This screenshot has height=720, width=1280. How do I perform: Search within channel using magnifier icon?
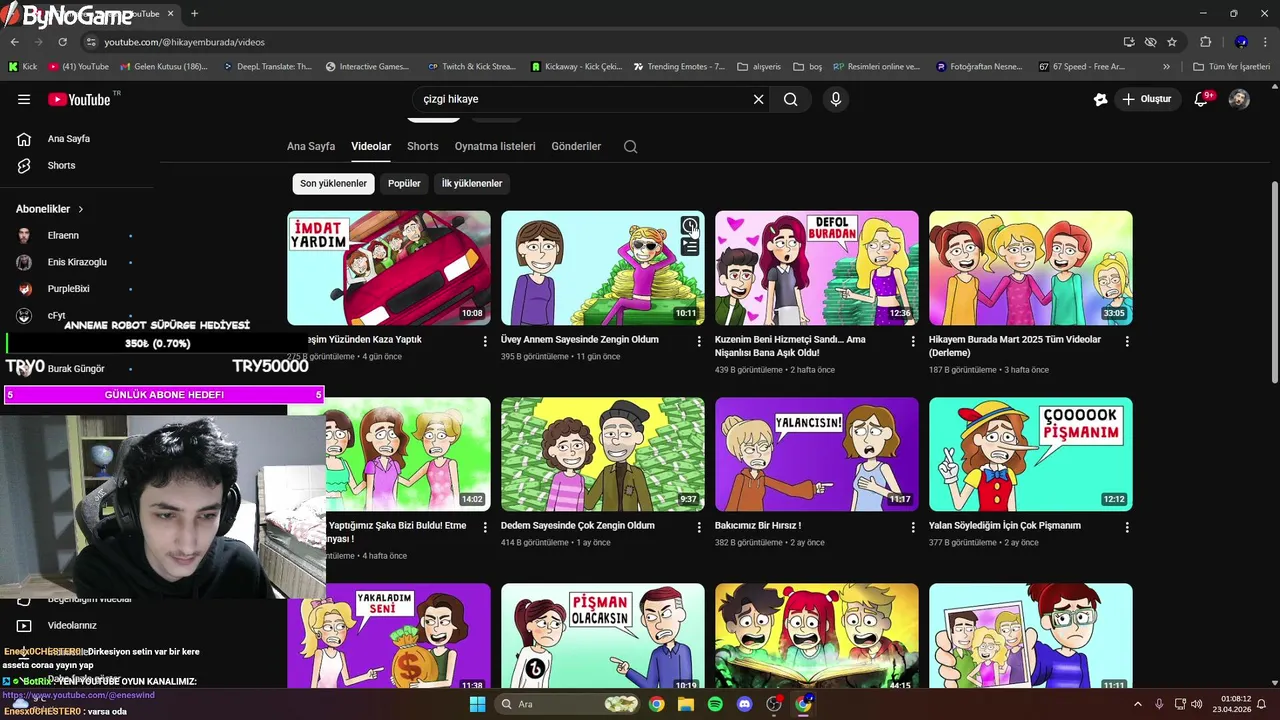tap(630, 146)
